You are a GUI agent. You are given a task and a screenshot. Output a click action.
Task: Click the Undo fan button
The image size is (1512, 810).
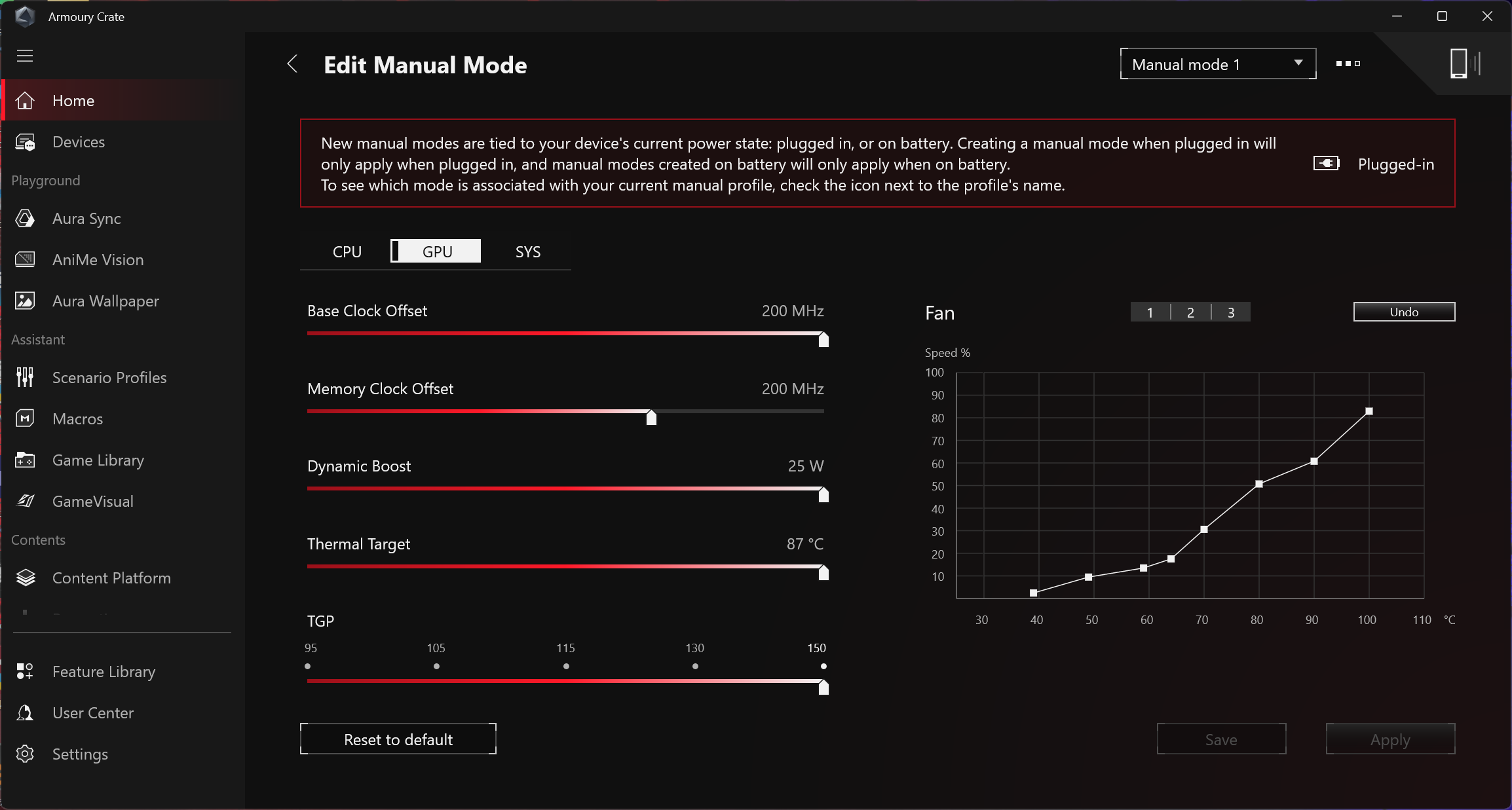[1404, 312]
